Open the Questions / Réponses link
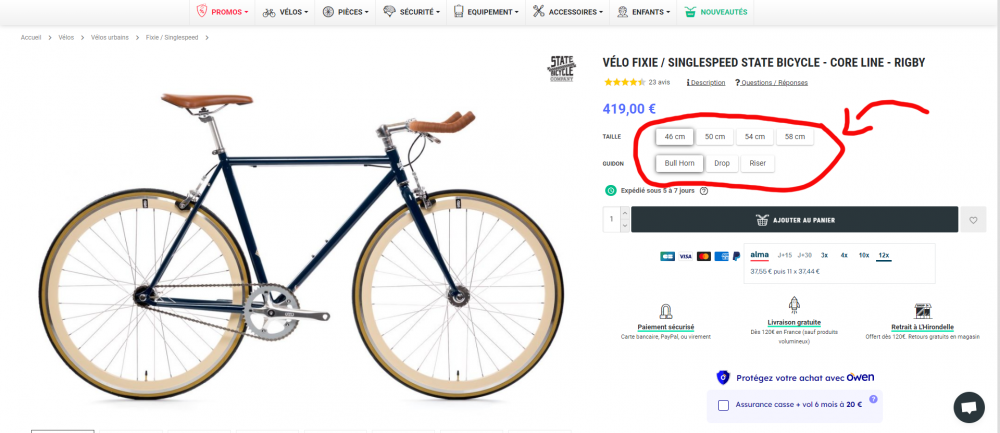Image resolution: width=1000 pixels, height=433 pixels. tap(771, 83)
